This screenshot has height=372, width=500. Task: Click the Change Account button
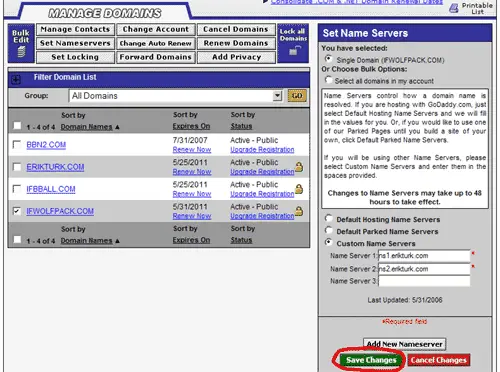pos(156,29)
